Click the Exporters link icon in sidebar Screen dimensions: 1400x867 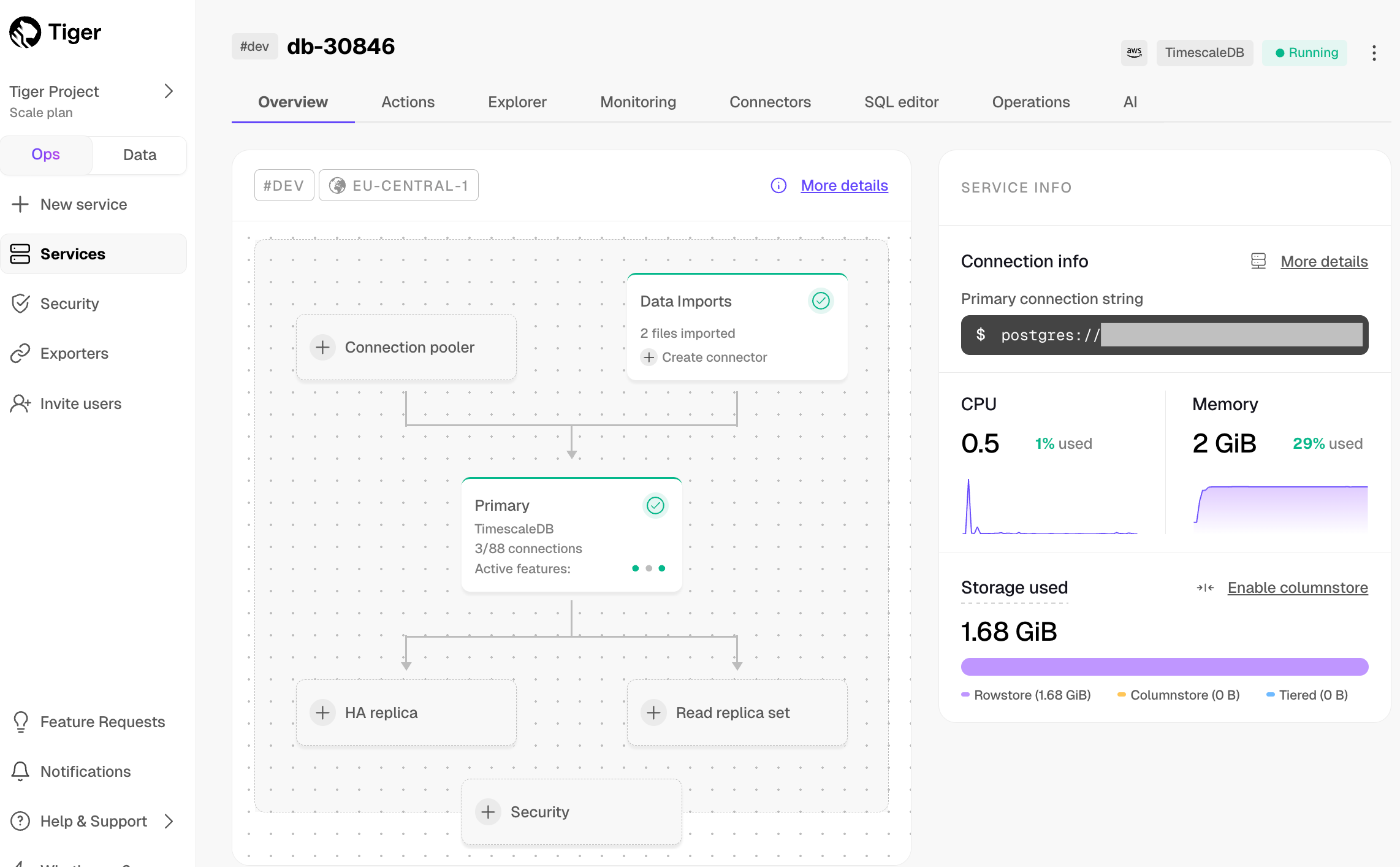pos(20,354)
